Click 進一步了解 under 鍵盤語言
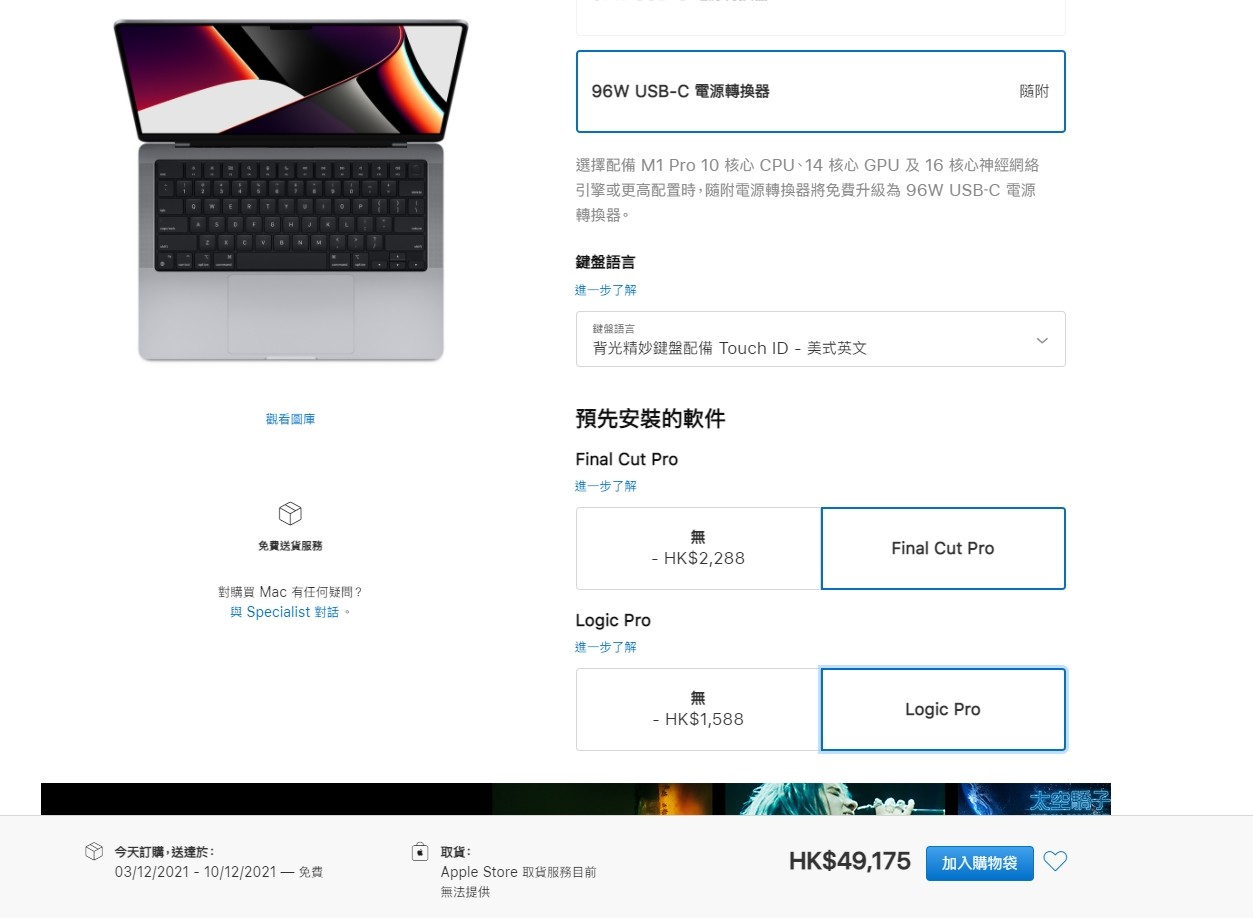 [606, 290]
